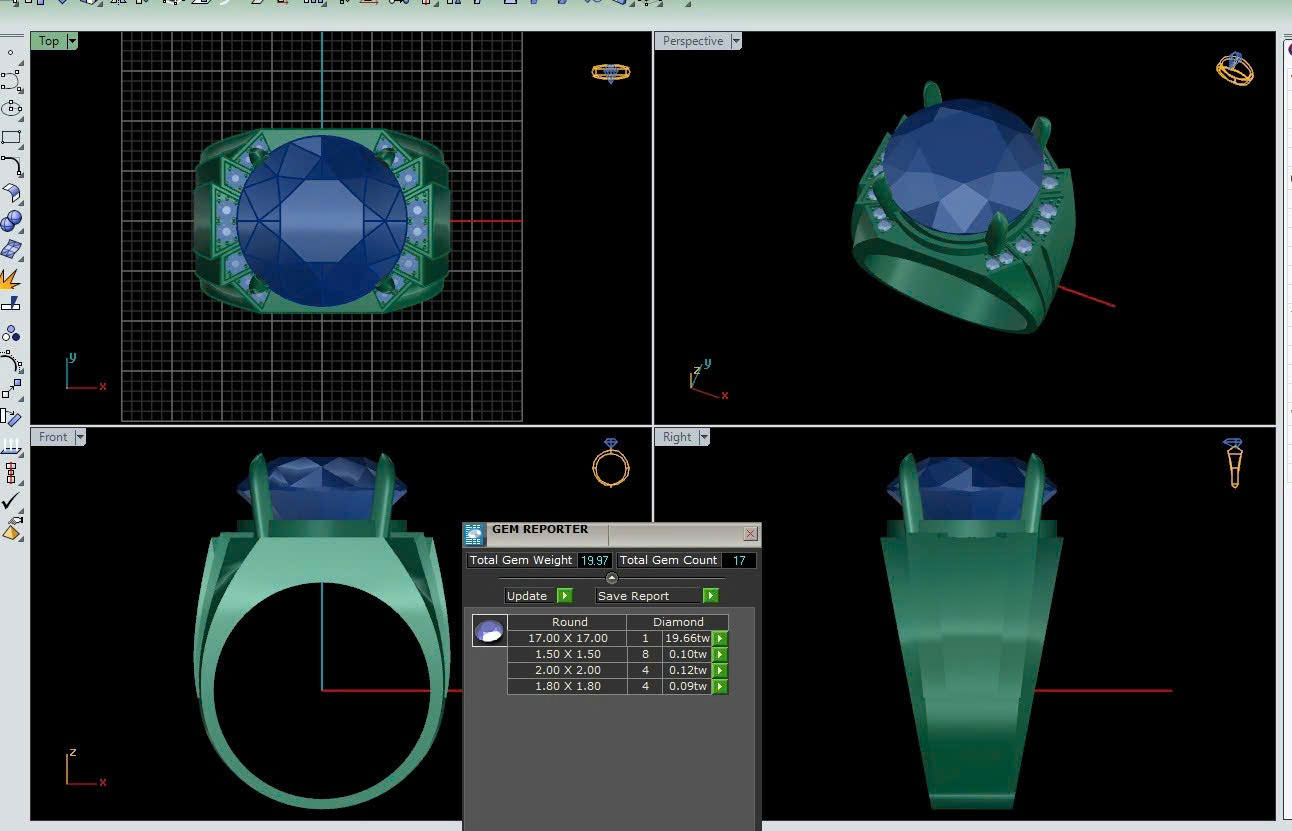Close the Gem Reporter panel
Screen dimensions: 1292x831
(x=750, y=534)
